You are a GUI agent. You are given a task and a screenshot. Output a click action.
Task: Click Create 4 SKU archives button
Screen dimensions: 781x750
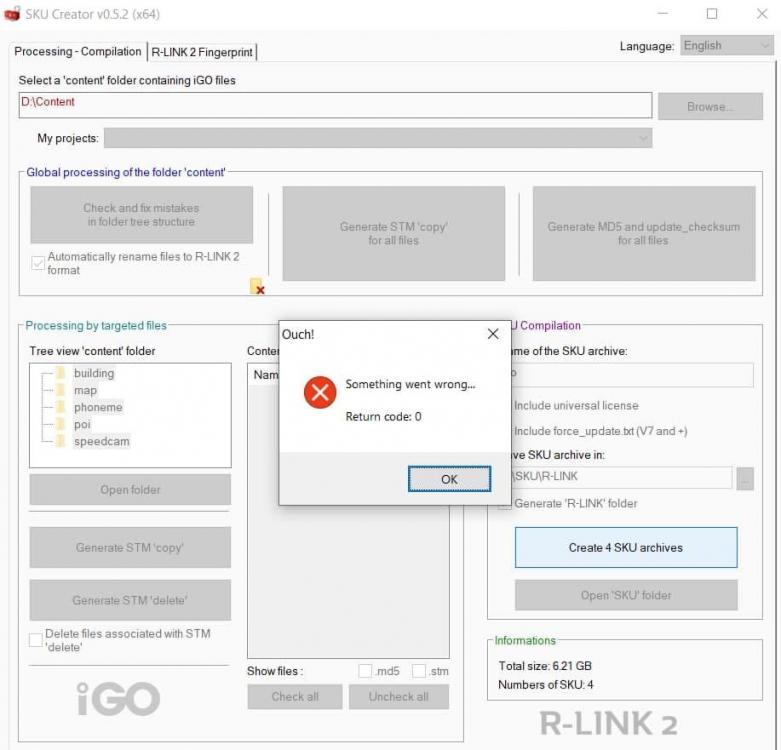pos(626,547)
